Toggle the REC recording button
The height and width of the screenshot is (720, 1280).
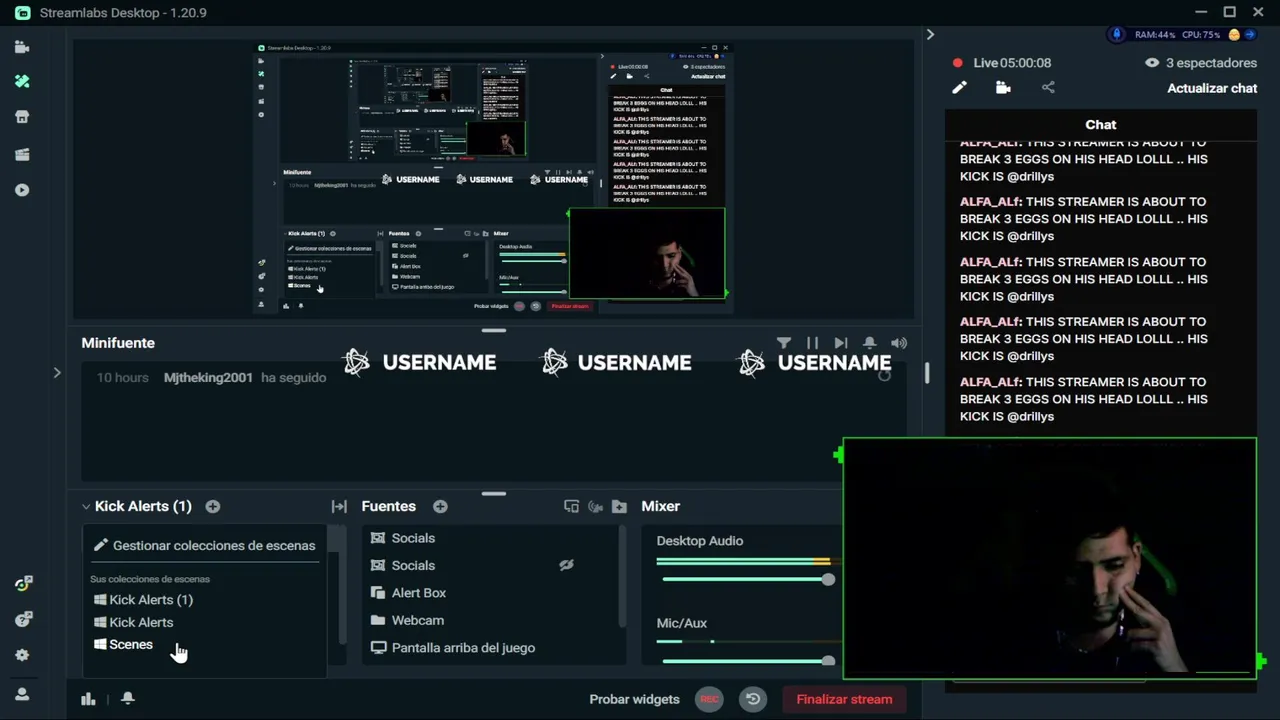coord(709,699)
